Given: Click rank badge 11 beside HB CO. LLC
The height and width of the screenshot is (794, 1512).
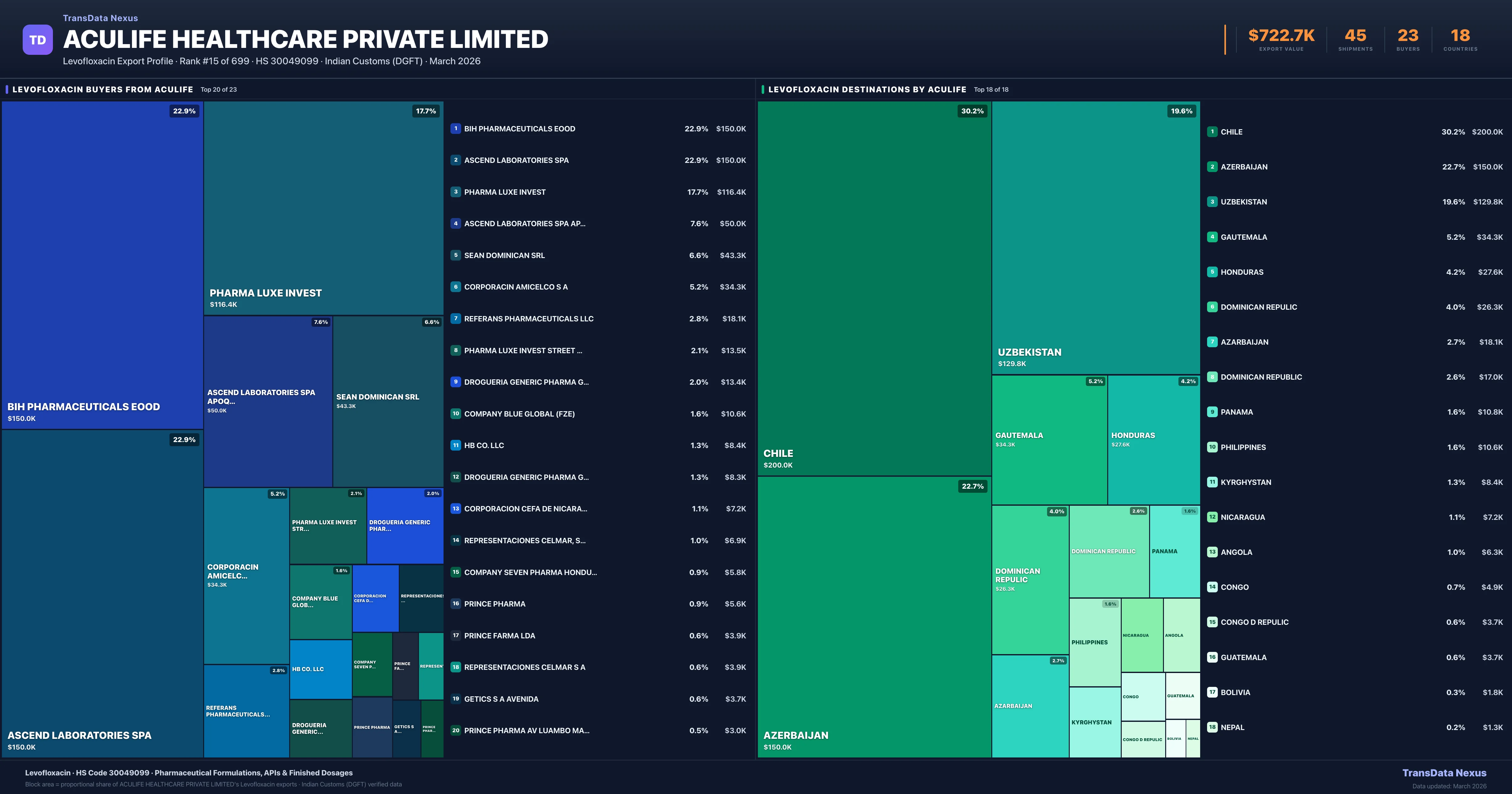Looking at the screenshot, I should pyautogui.click(x=455, y=445).
